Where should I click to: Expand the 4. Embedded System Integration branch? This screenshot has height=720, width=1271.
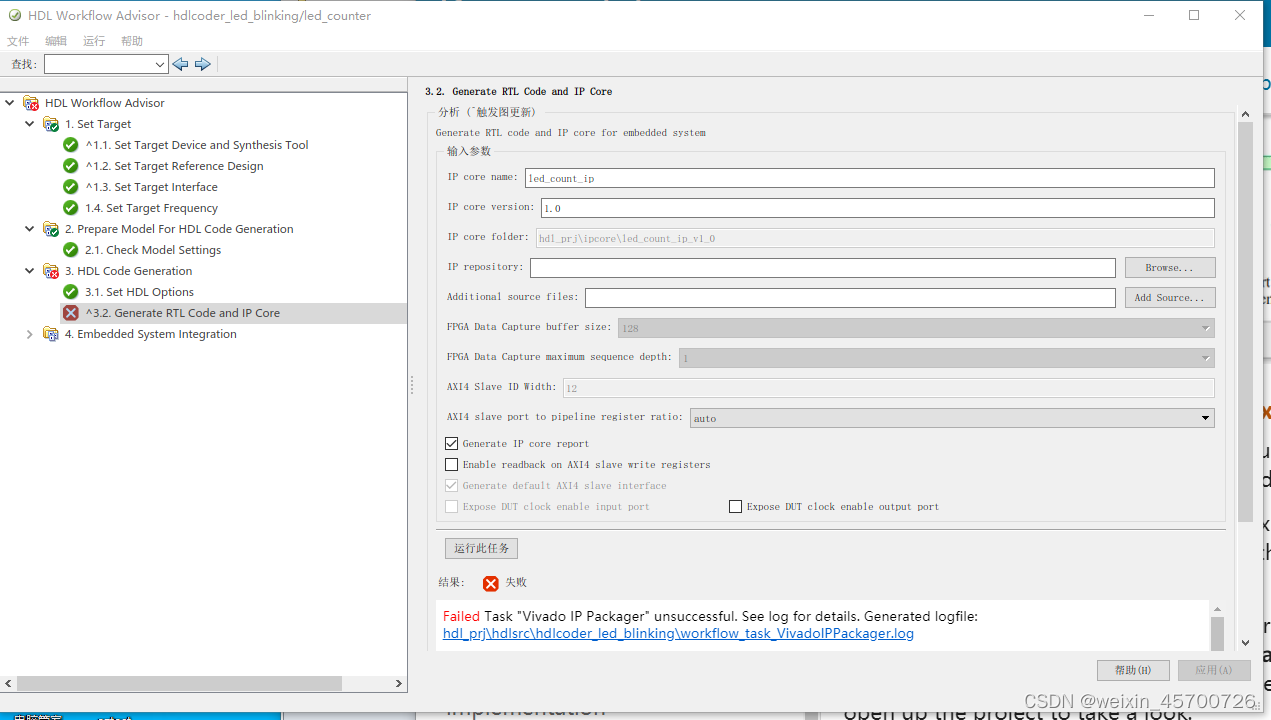[29, 333]
